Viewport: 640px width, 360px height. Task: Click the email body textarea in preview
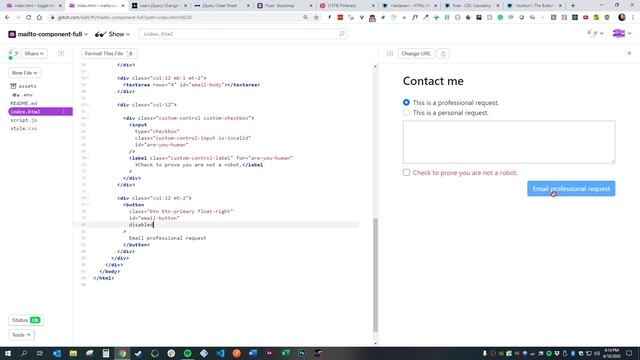pos(509,142)
